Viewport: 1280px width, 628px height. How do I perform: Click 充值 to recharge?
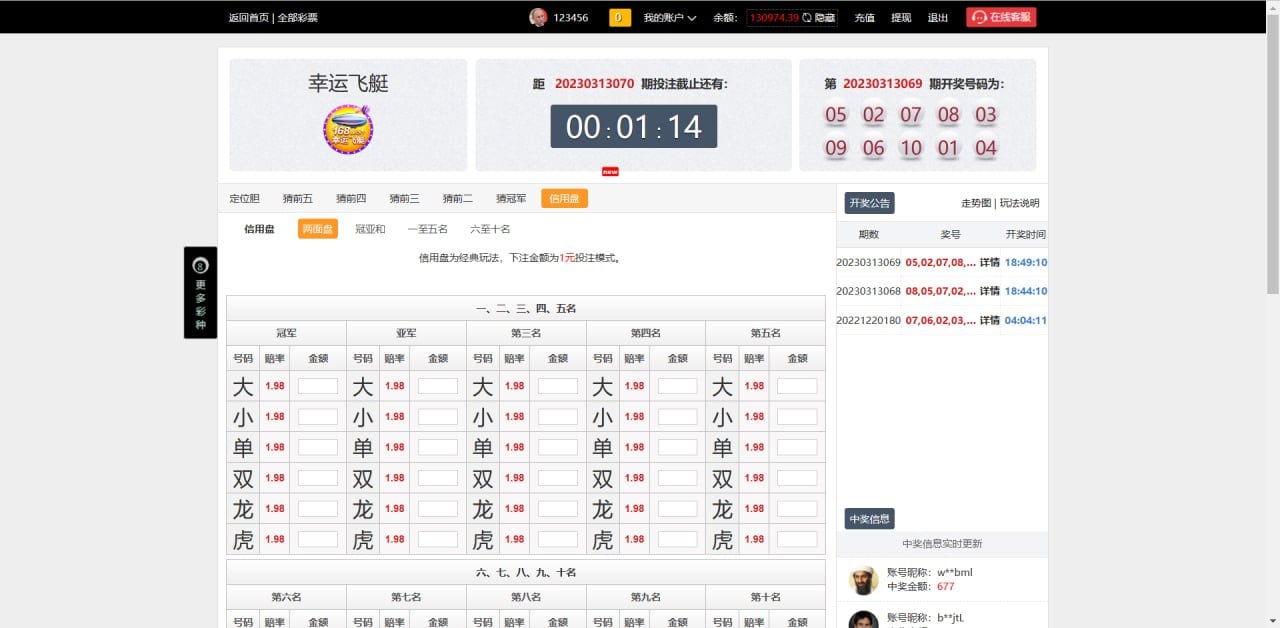point(864,17)
